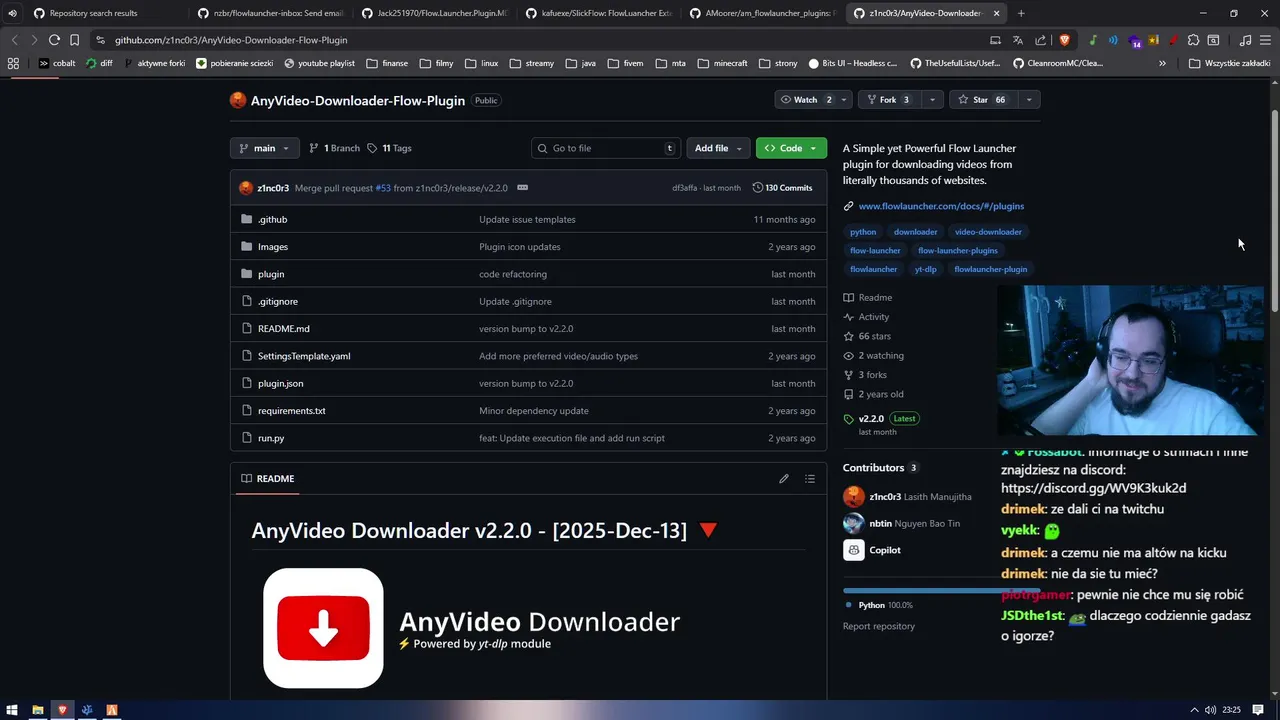Screen dimensions: 1280x720
Task: Open the v2.2.0 Latest release
Action: coord(887,419)
